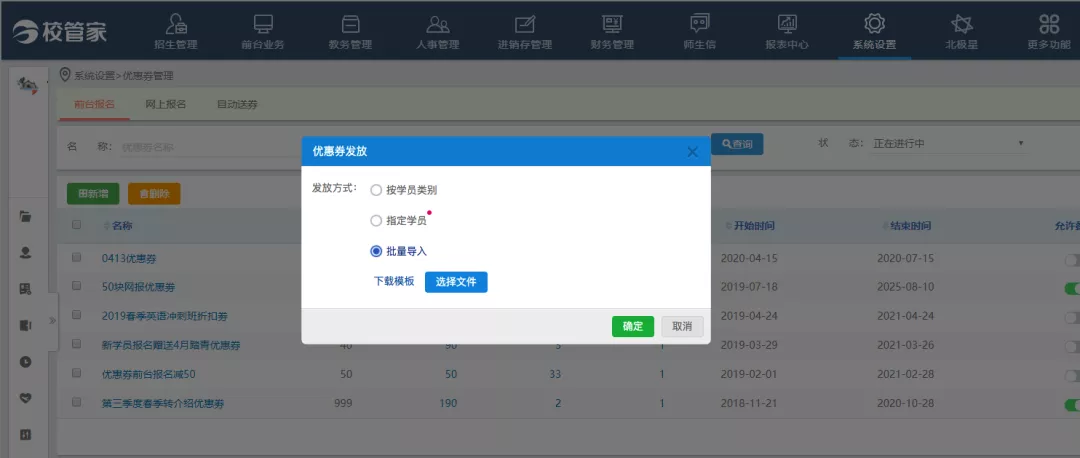Open 招生管理 module icon

(x=176, y=24)
